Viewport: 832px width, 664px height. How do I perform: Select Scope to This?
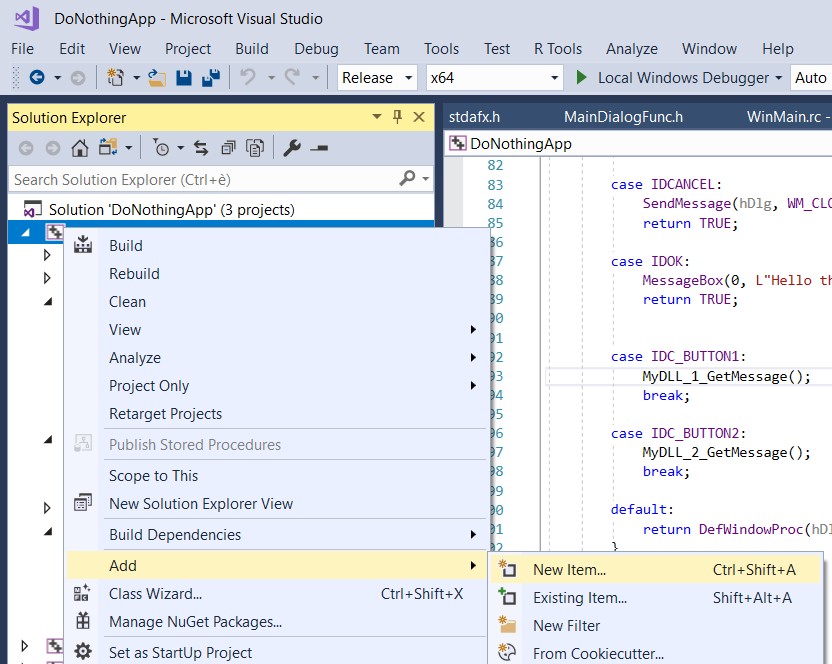(x=276, y=476)
